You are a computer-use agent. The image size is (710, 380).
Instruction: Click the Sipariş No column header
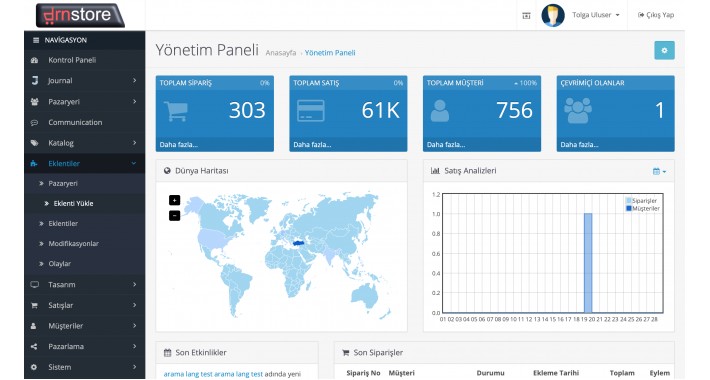pos(363,373)
